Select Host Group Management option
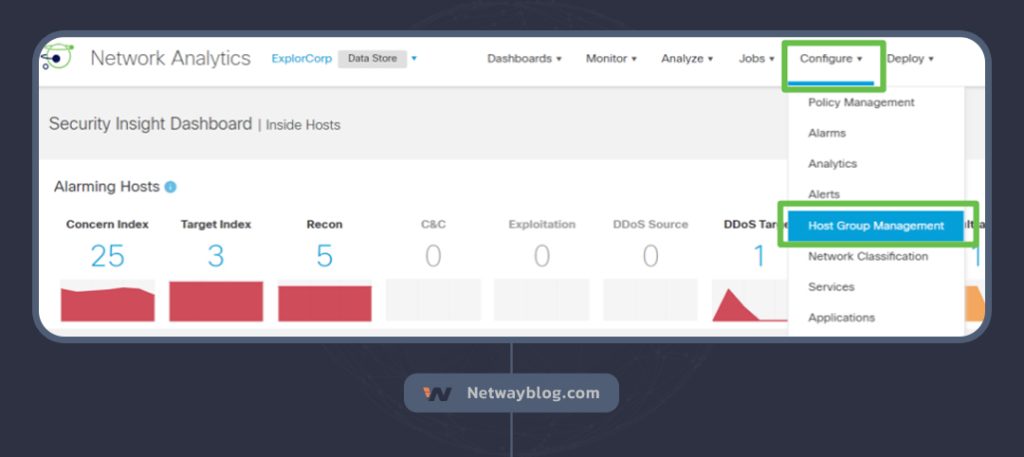Image resolution: width=1024 pixels, height=457 pixels. 875,226
